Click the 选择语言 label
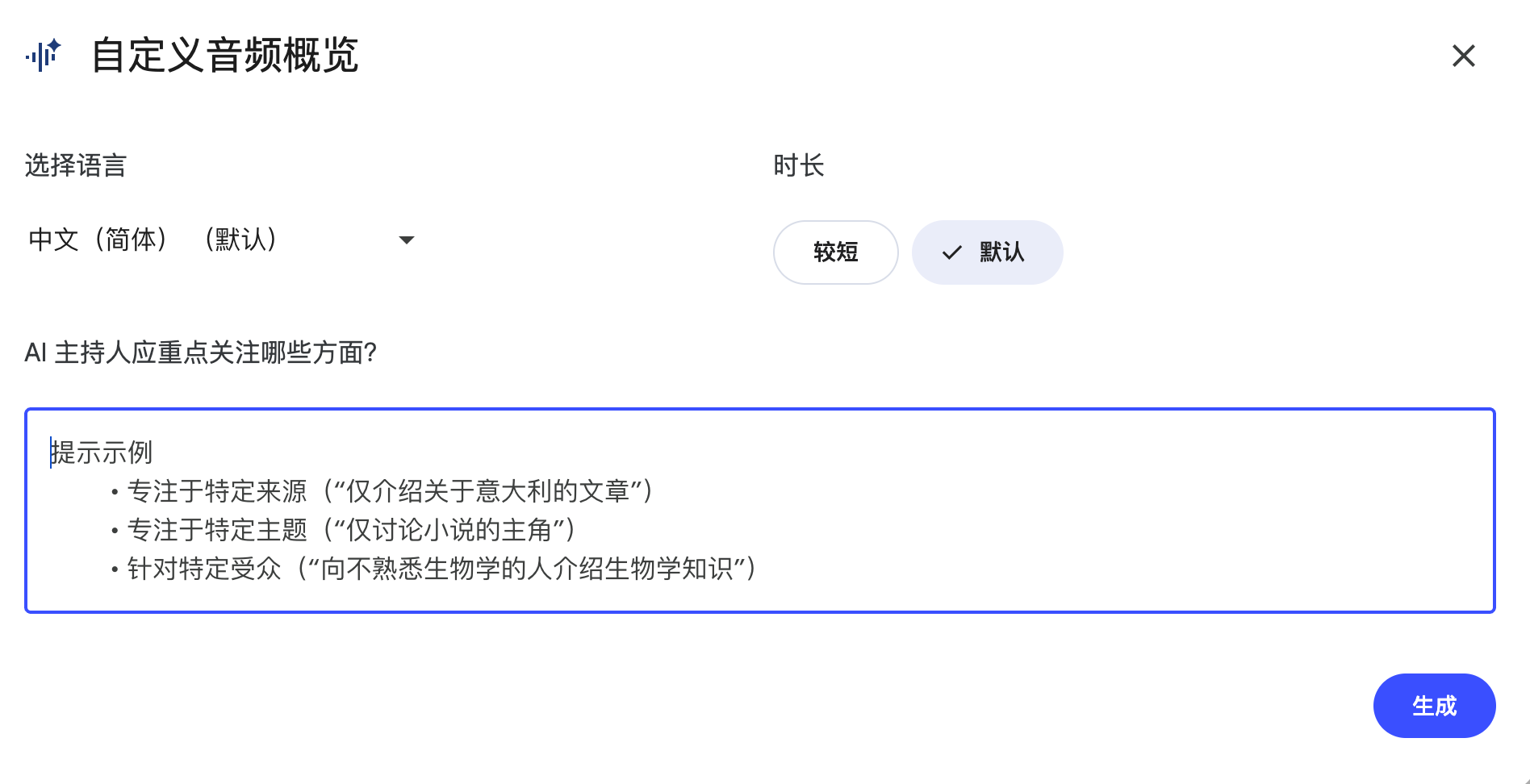This screenshot has height=784, width=1530. pyautogui.click(x=76, y=165)
